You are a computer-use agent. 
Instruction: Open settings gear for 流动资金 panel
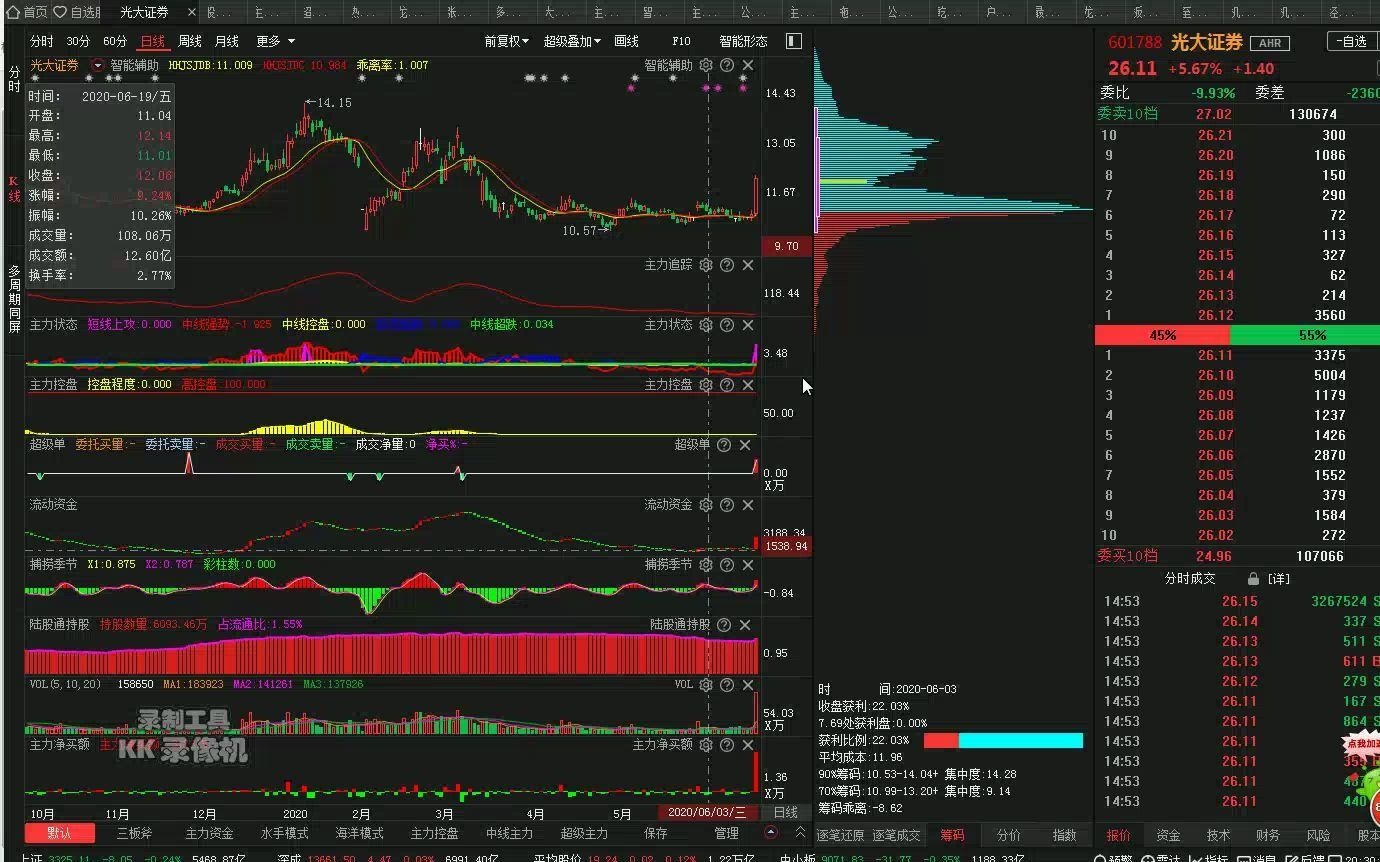706,505
